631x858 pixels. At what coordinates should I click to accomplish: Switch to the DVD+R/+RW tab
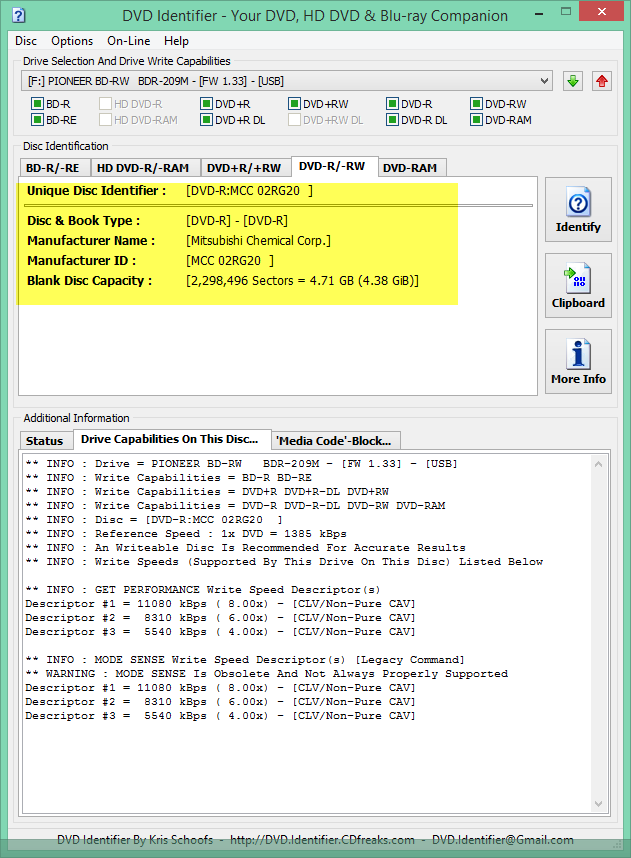coord(244,168)
